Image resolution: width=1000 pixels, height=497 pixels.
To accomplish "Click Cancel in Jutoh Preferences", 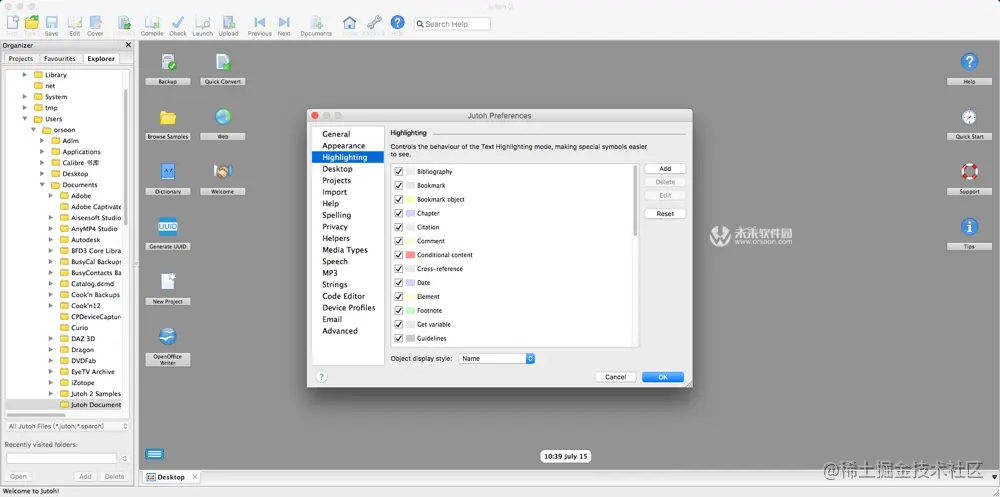I will 615,377.
